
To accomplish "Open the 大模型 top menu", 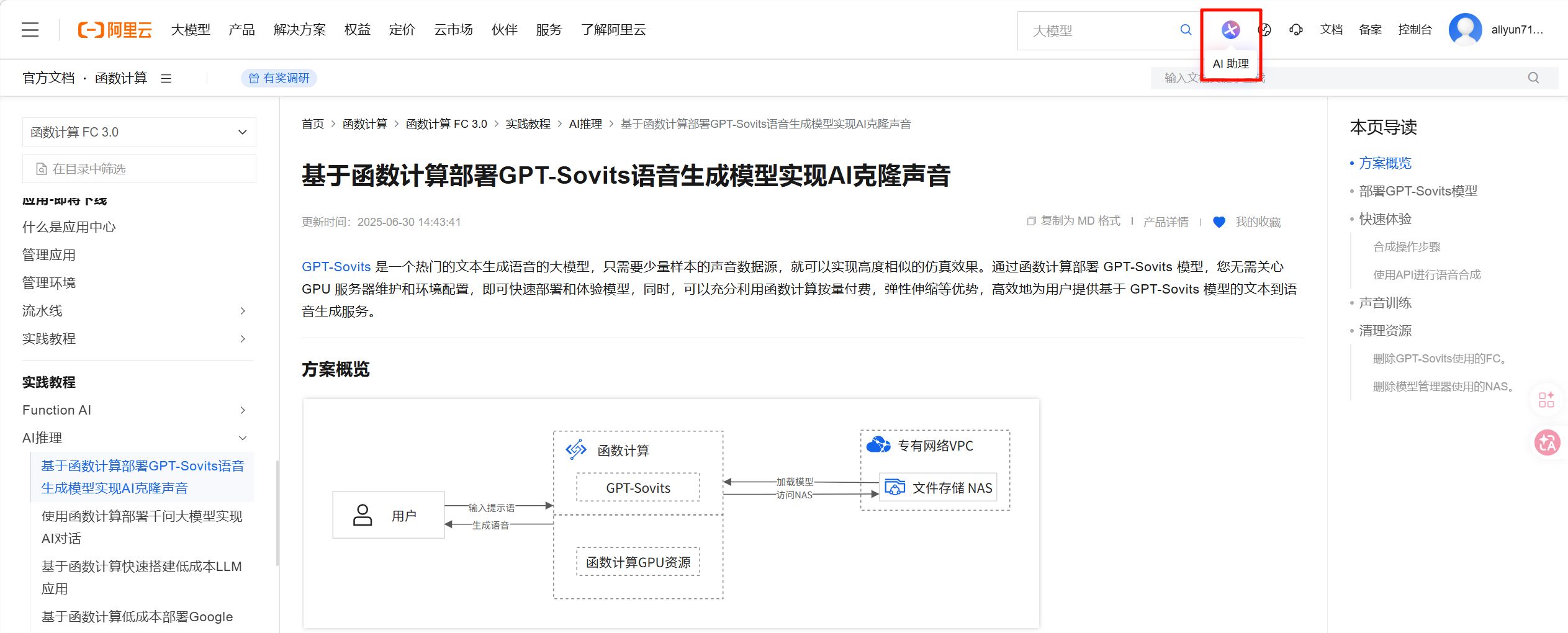I will tap(191, 30).
